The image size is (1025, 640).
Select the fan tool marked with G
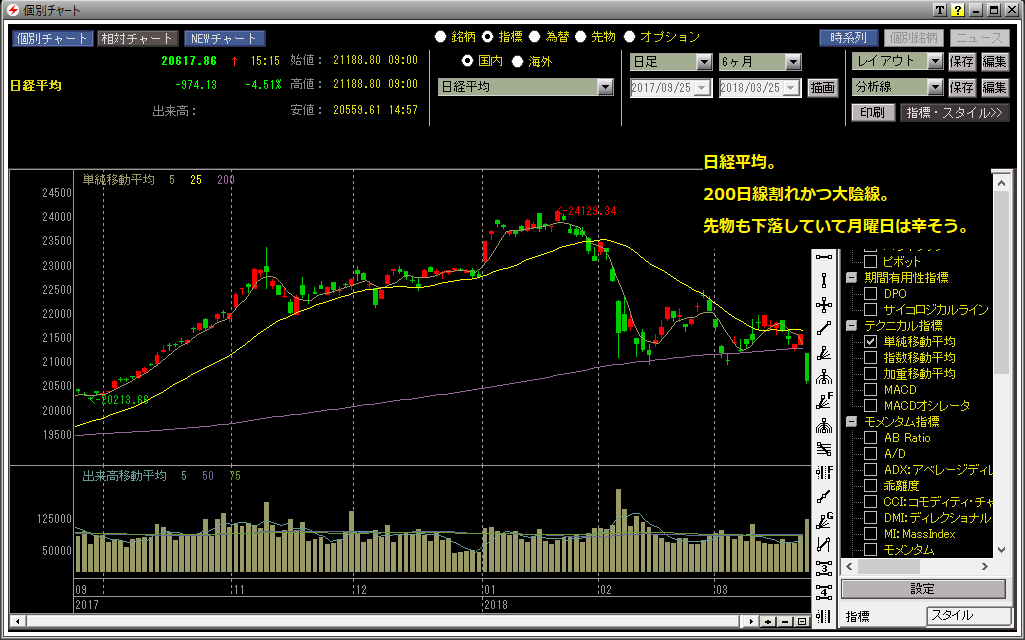[x=824, y=520]
